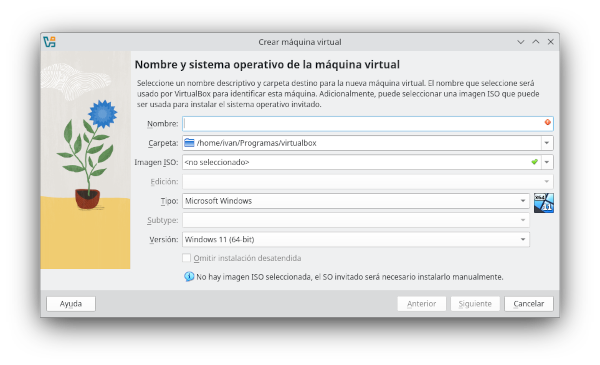Open the Carpeta folder dropdown arrow

click(547, 143)
